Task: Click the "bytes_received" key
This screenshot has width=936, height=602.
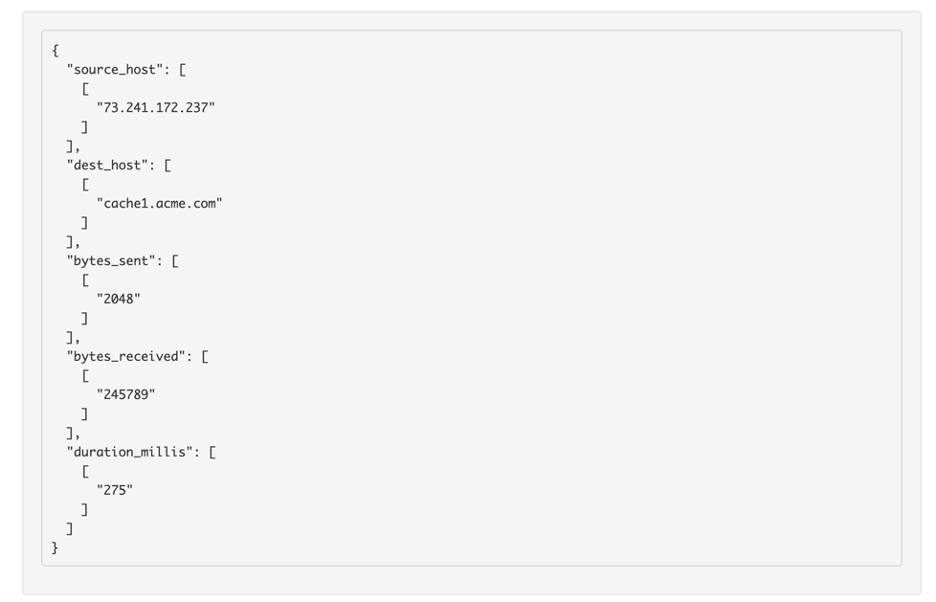Action: [126, 357]
